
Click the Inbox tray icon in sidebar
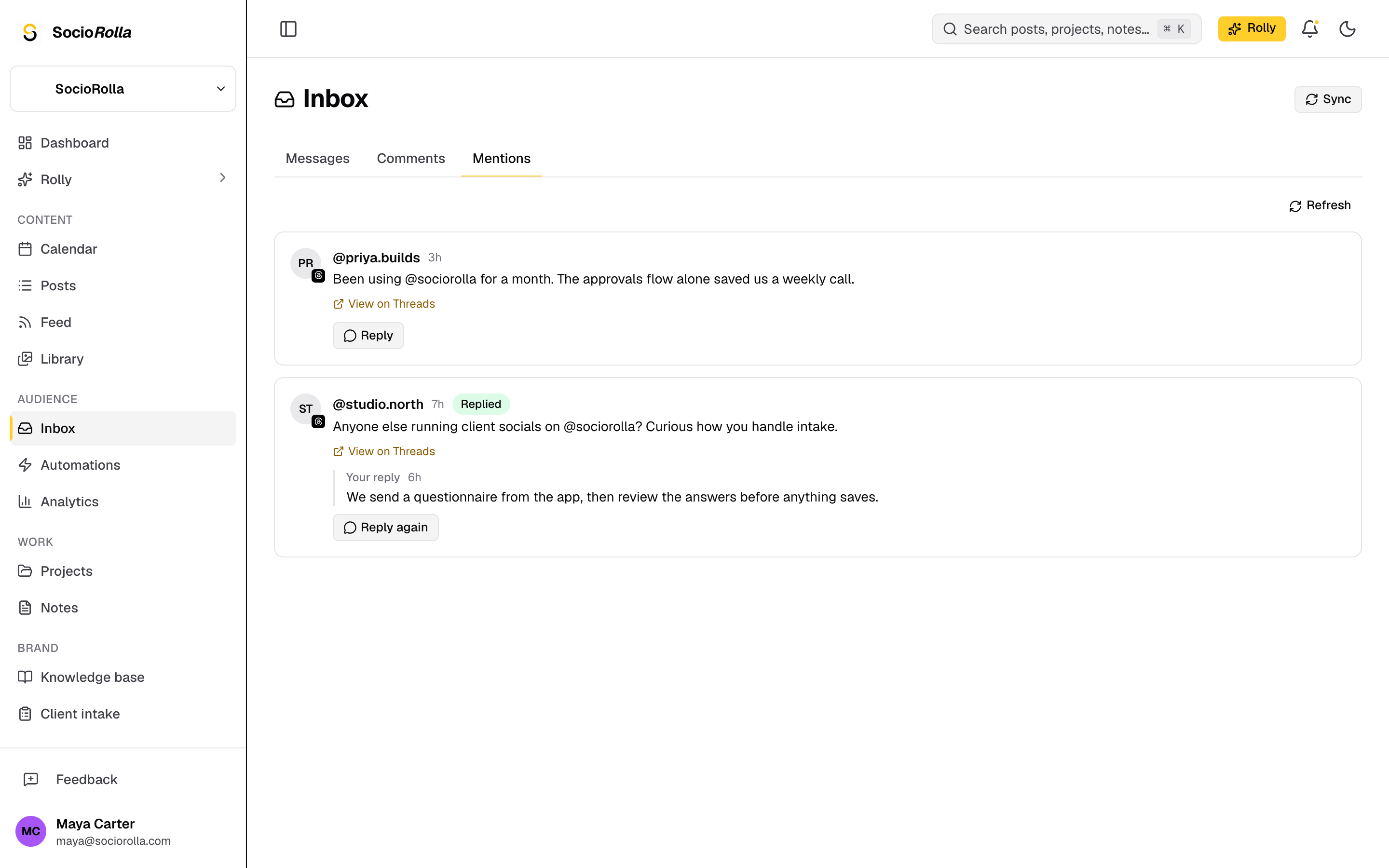tap(25, 428)
